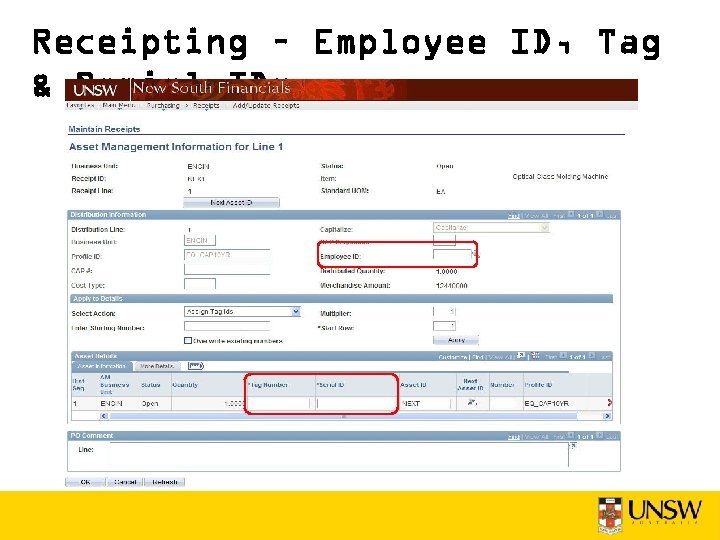The image size is (720, 540).
Task: Switch to the Asset Information tab
Action: pos(102,366)
